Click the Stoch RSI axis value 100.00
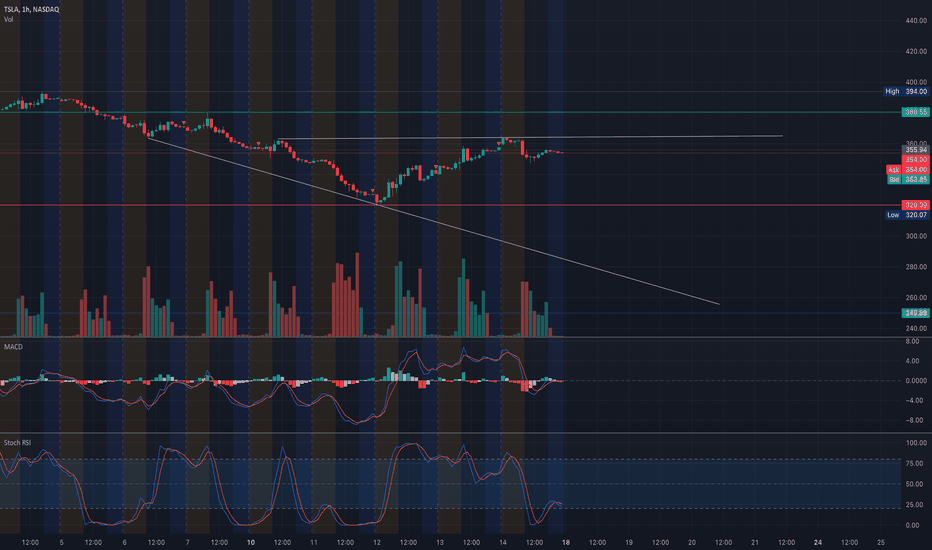Image resolution: width=932 pixels, height=550 pixels. click(916, 443)
